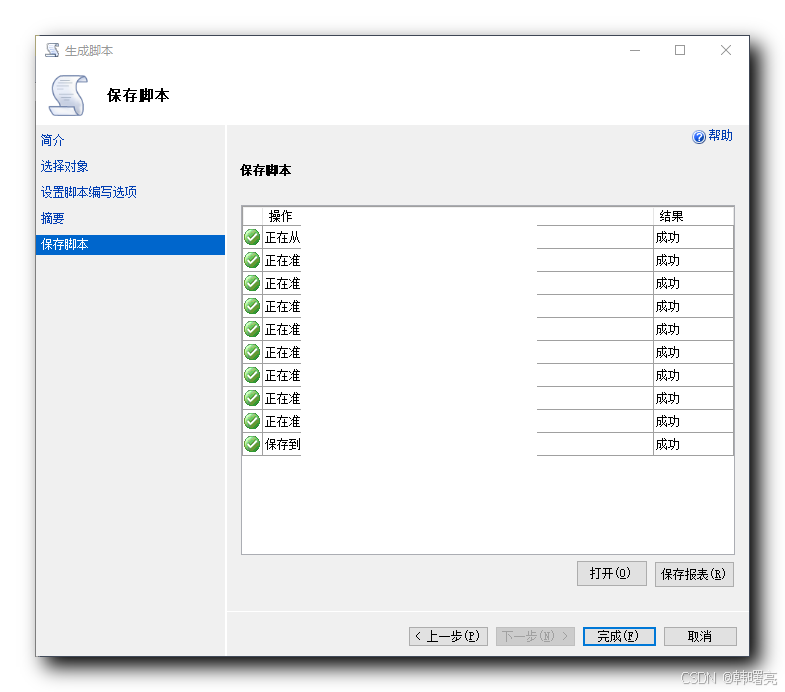Select the 正在从 operation row text
The image size is (785, 692).
tap(282, 237)
